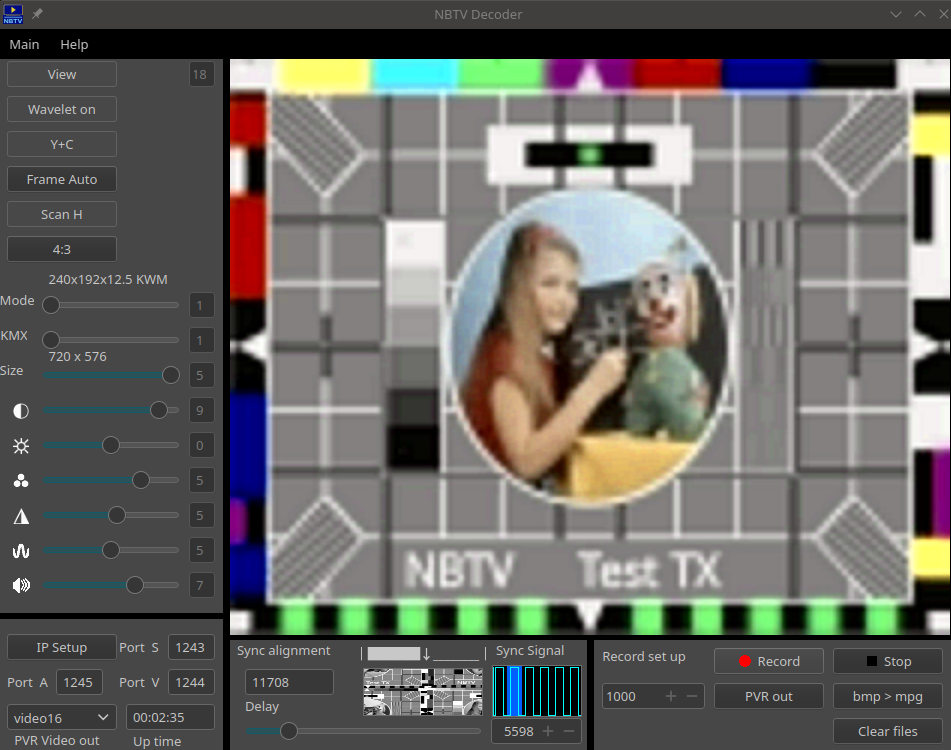Click the sharpness slider handle
Image resolution: width=951 pixels, height=750 pixels.
click(x=117, y=515)
